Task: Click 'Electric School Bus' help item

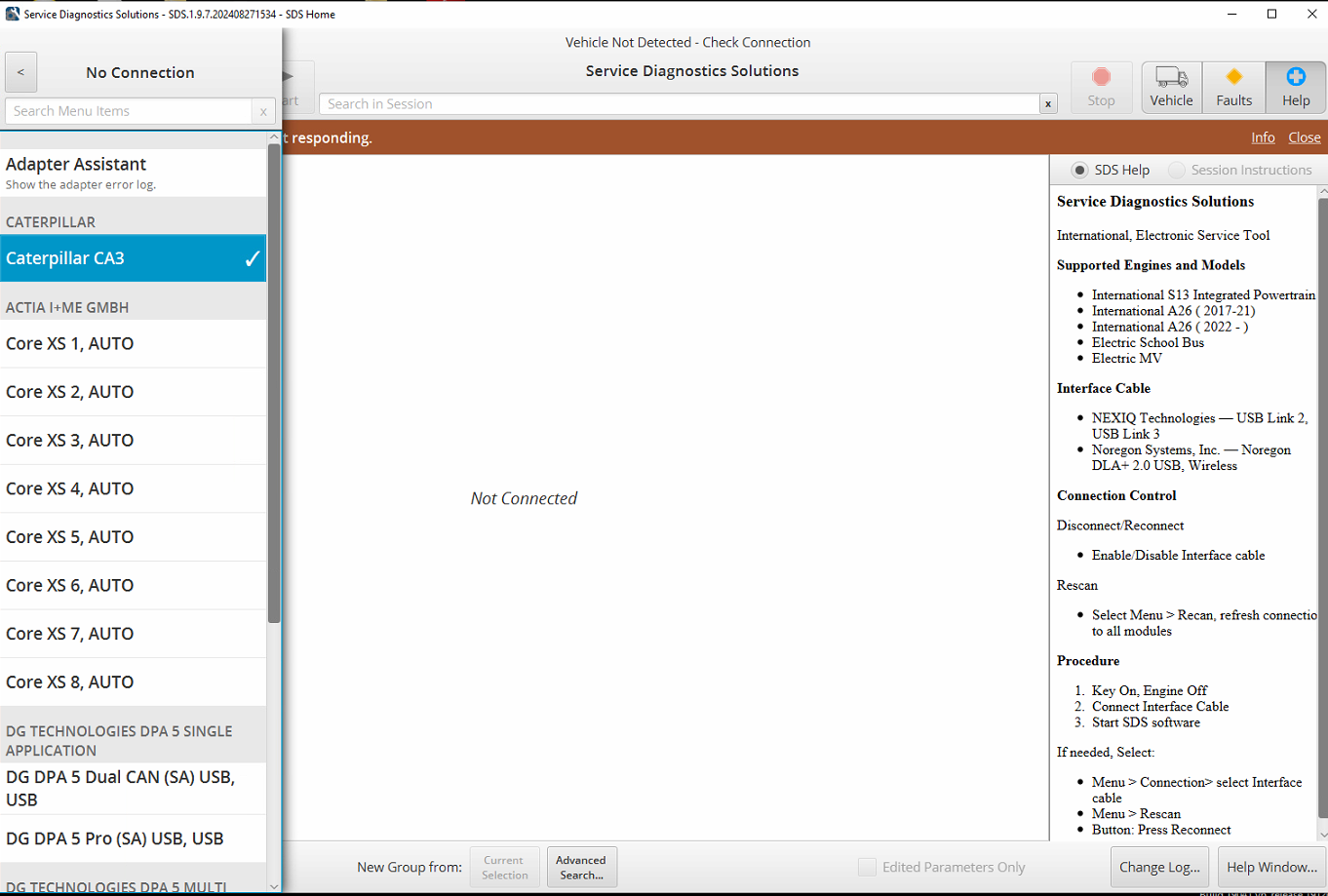Action: point(1148,342)
